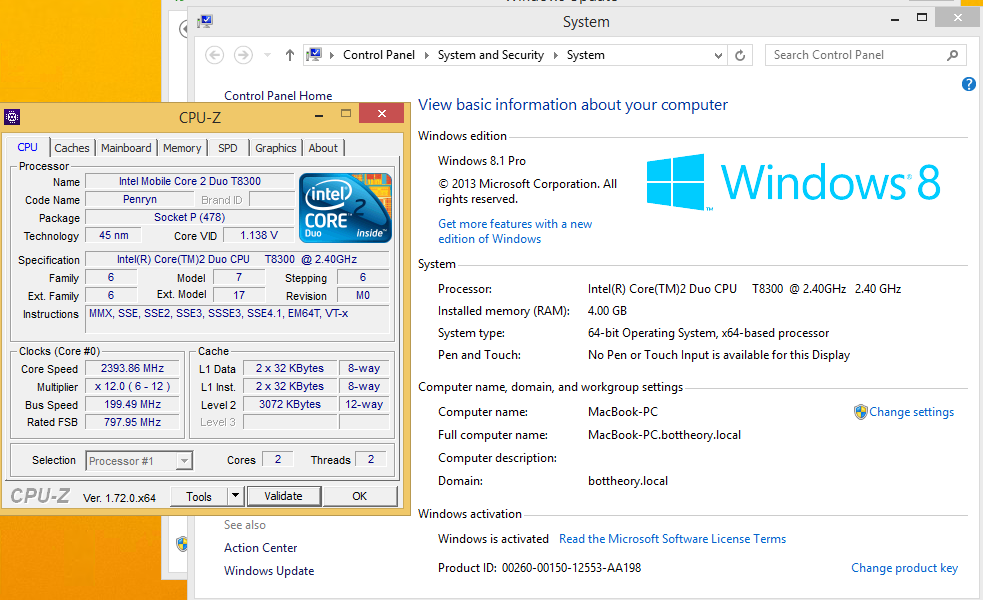Viewport: 983px width, 600px height.
Task: Click the Penryn code name value
Action: click(x=140, y=199)
